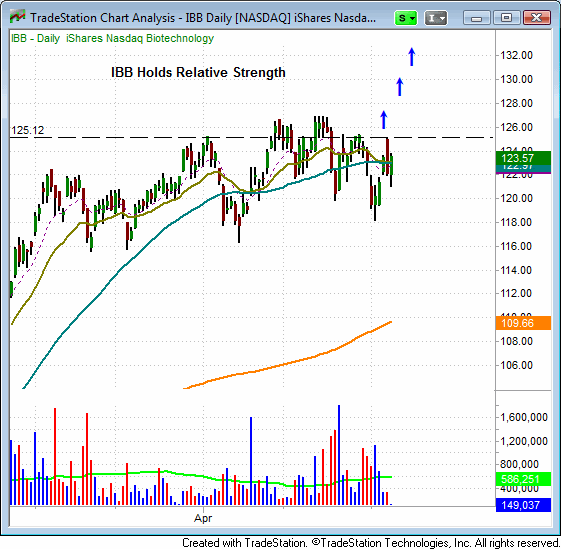561x549 pixels.
Task: Maximize the Chart Analysis window
Action: tap(507, 18)
